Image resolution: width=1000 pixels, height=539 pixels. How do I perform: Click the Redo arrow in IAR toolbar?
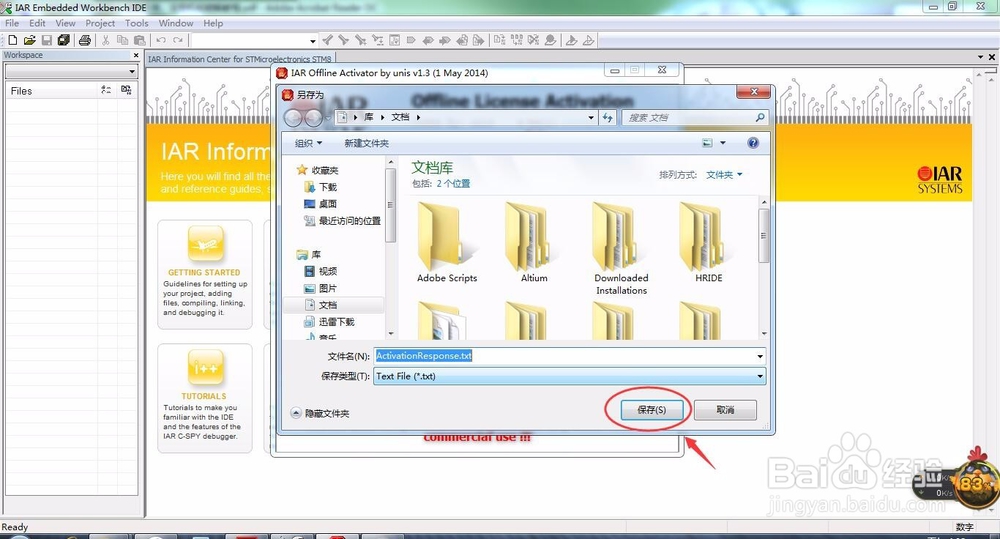[x=178, y=40]
